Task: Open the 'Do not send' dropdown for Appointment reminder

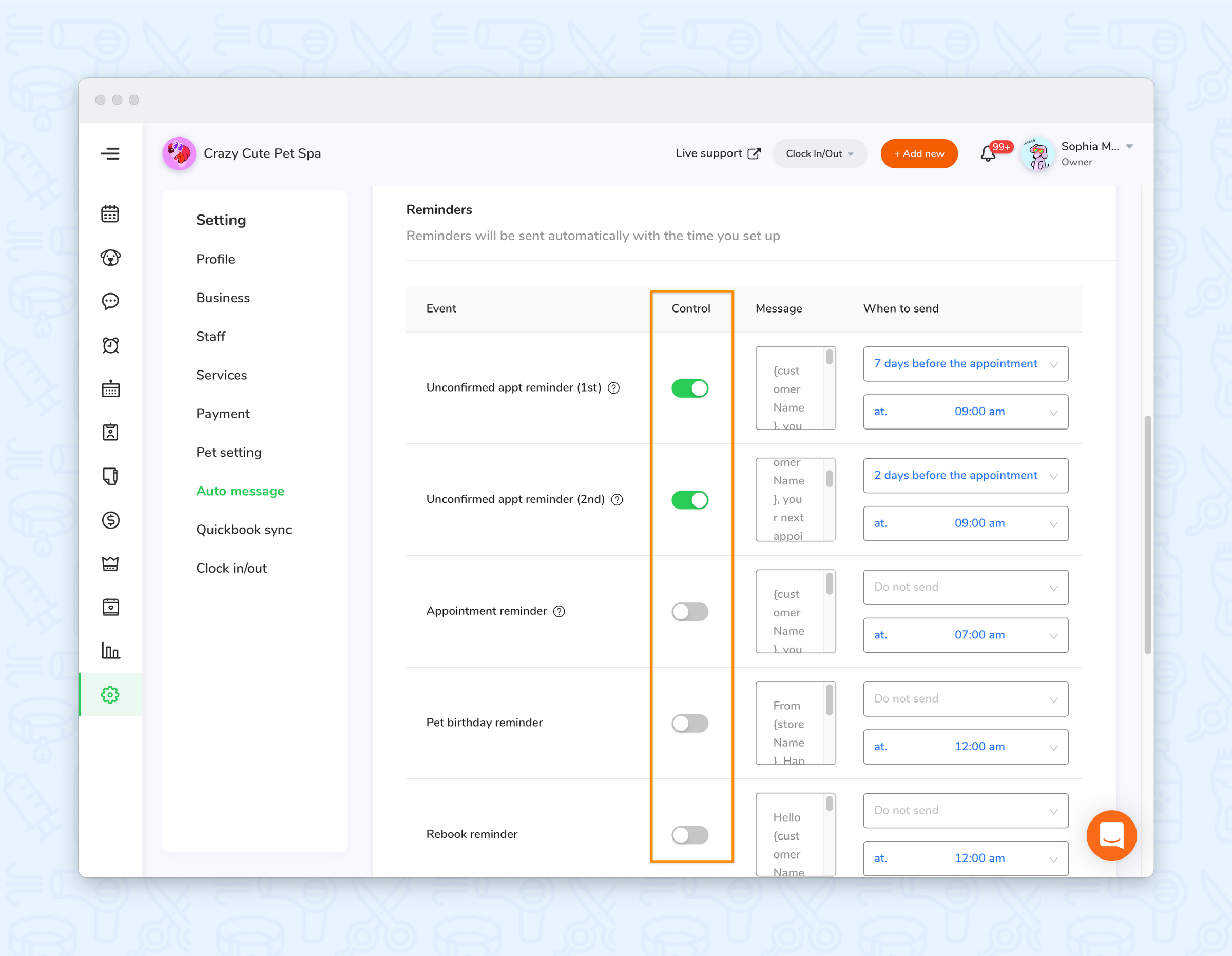Action: 965,587
